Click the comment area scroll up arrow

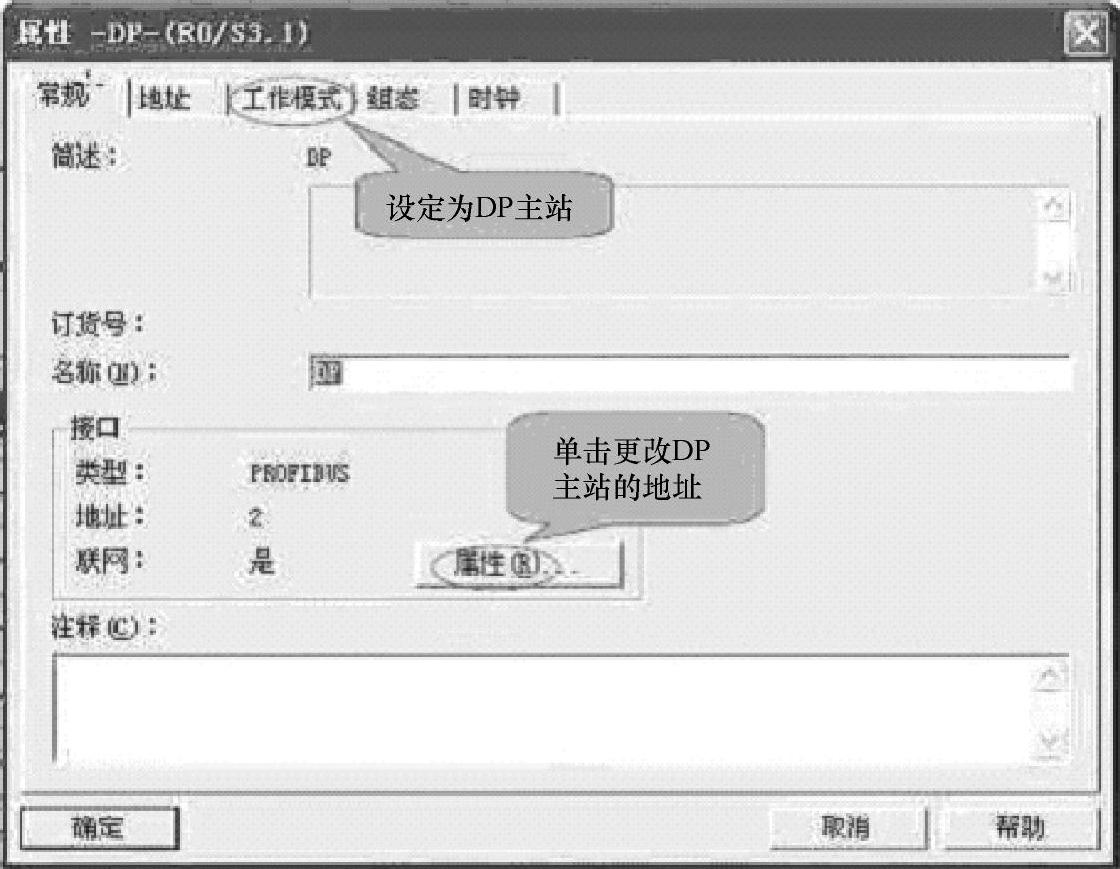(x=1051, y=676)
